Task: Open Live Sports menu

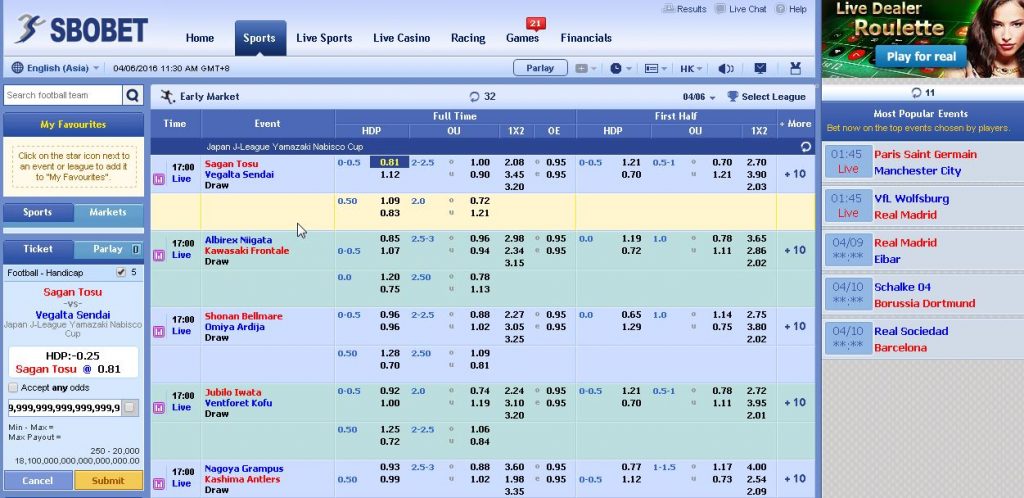Action: 324,38
